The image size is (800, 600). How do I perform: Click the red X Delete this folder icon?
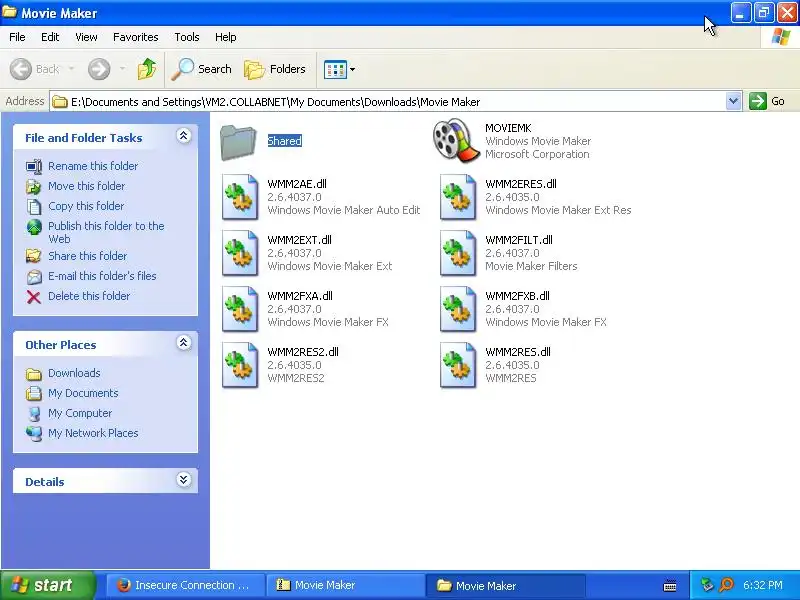[34, 297]
